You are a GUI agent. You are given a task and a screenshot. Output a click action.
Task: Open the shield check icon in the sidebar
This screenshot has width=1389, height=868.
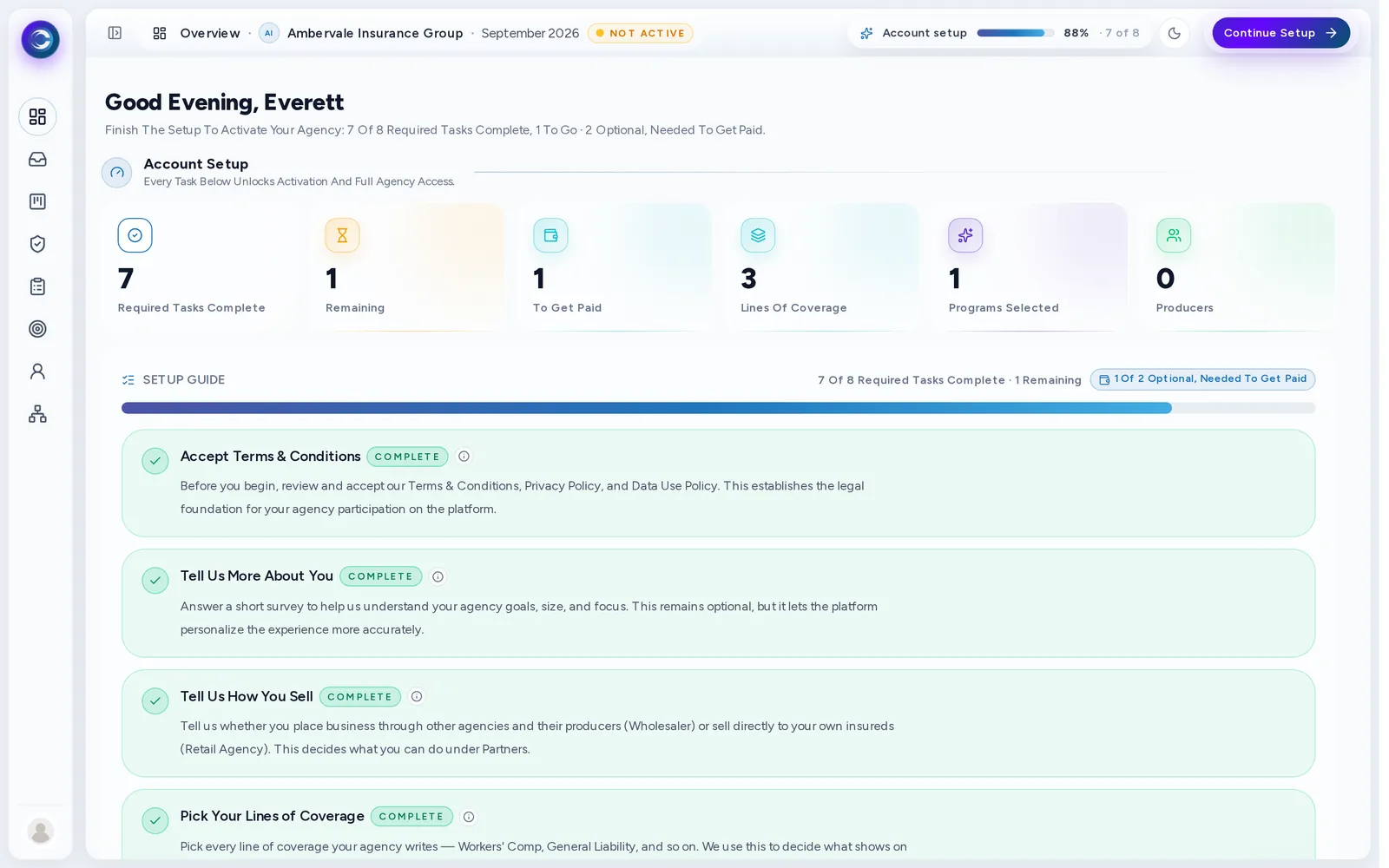click(x=37, y=244)
